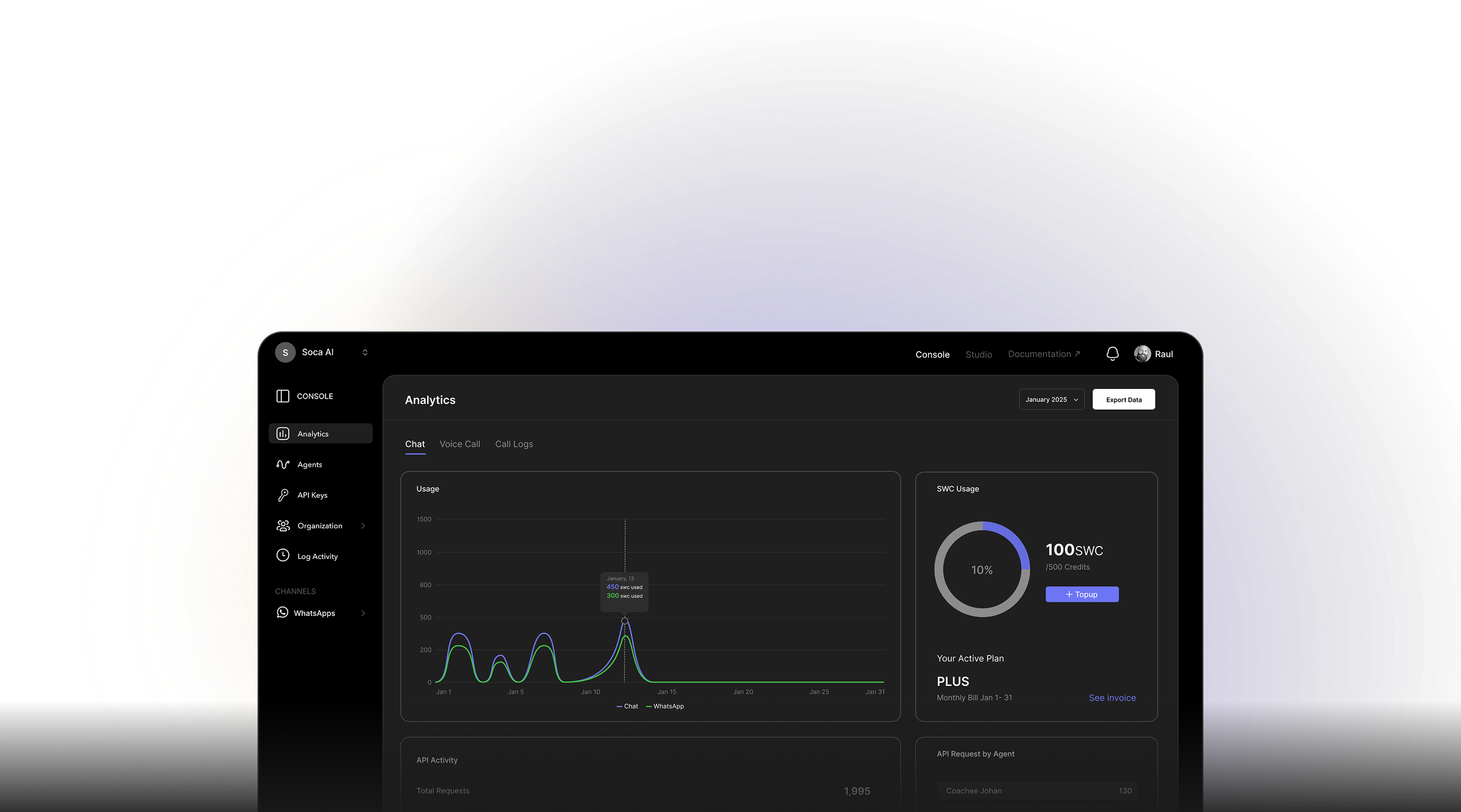Click the Agents sidebar label

pyautogui.click(x=310, y=465)
